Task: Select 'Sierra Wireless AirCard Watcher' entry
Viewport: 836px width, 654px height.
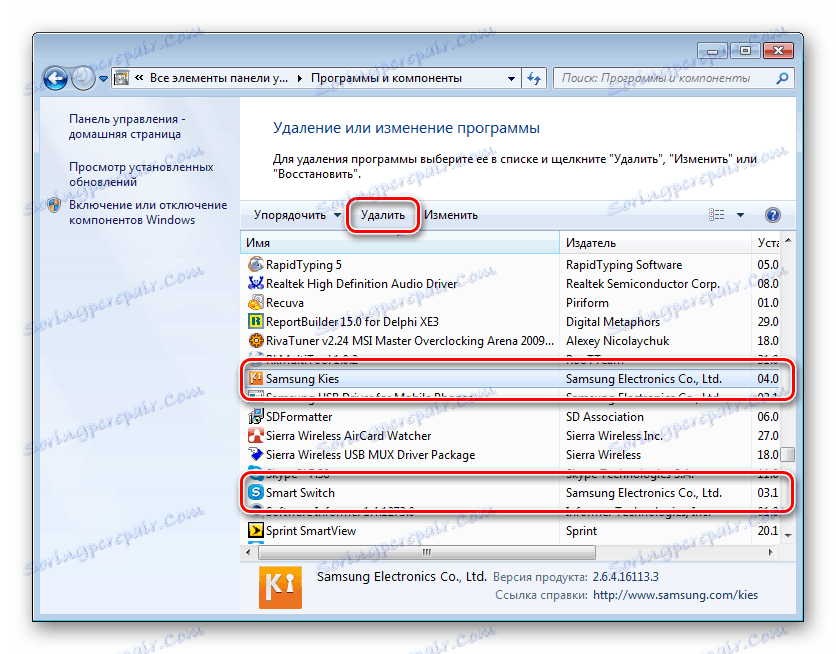Action: 349,436
